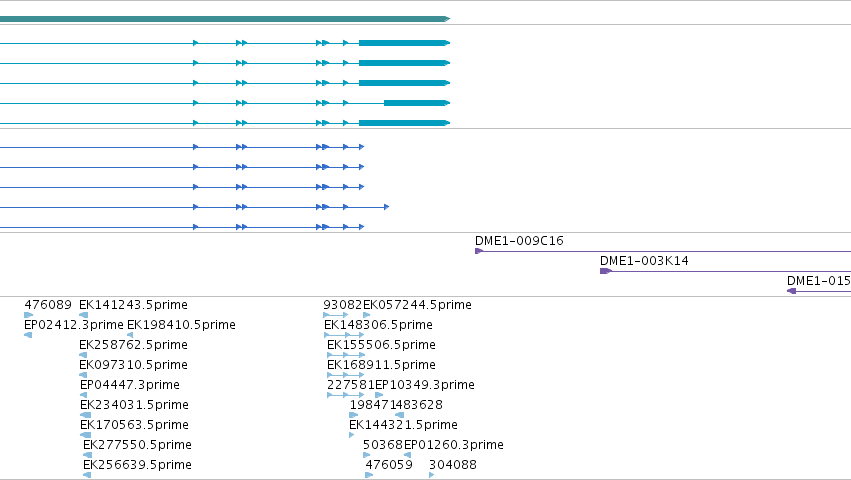Open the EK144321.5prime feature

403,425
